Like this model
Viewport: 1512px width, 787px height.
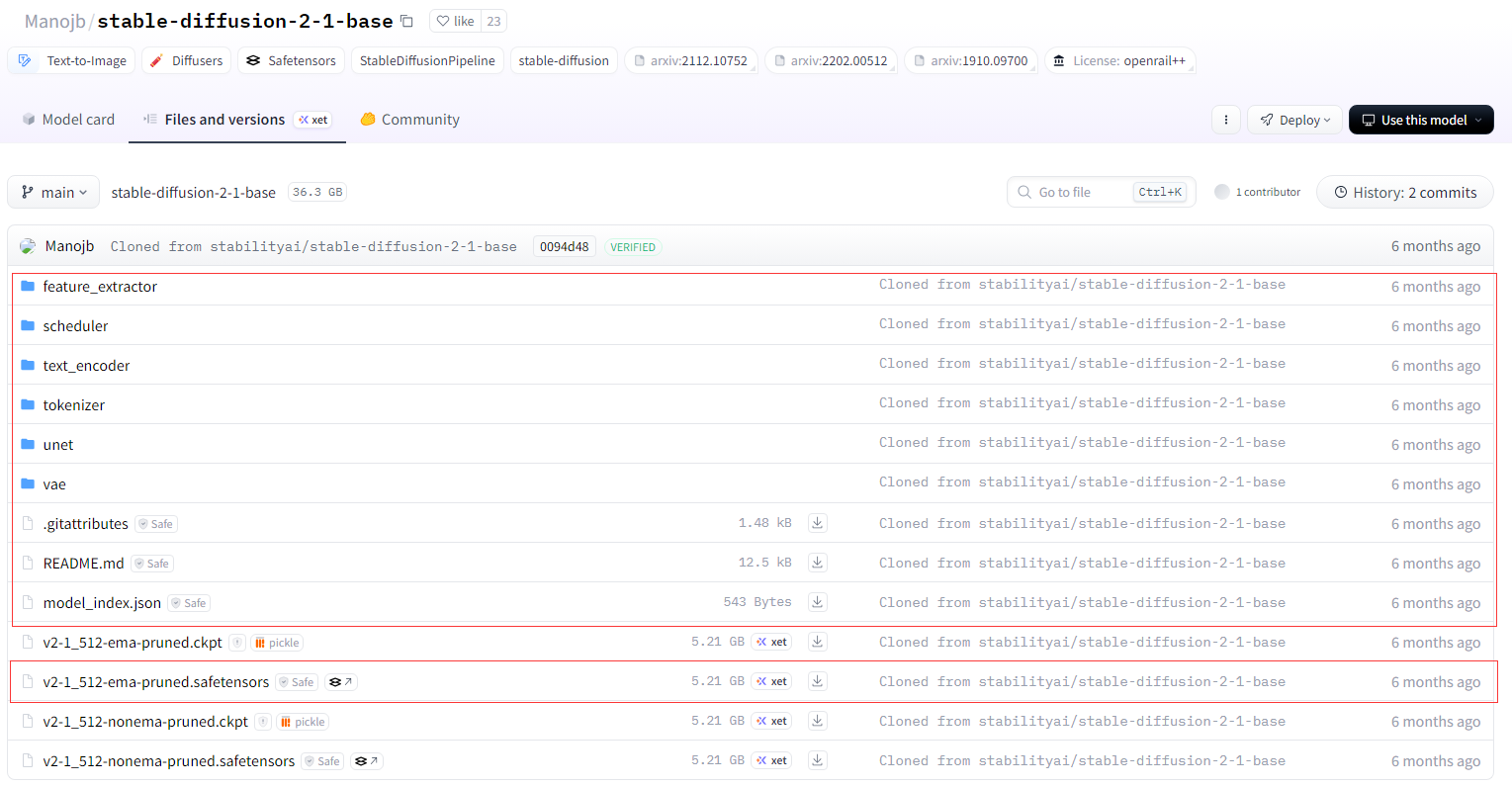click(x=456, y=21)
